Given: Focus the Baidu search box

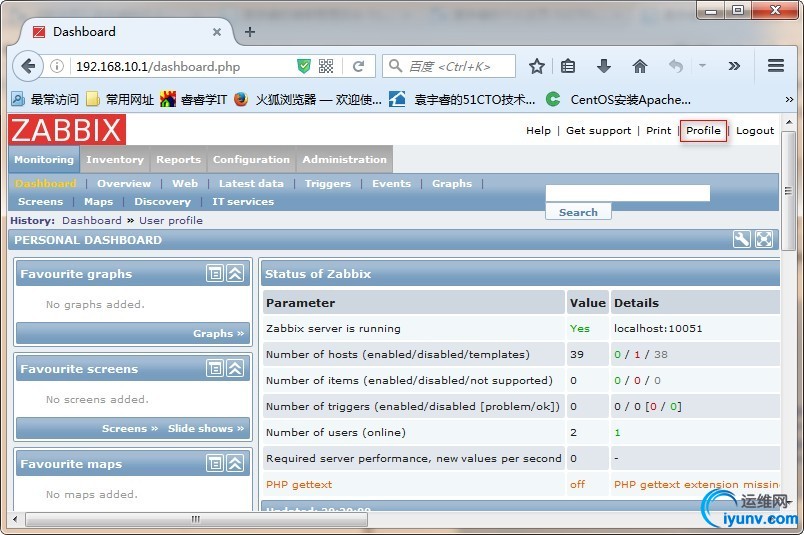Looking at the screenshot, I should [x=449, y=66].
